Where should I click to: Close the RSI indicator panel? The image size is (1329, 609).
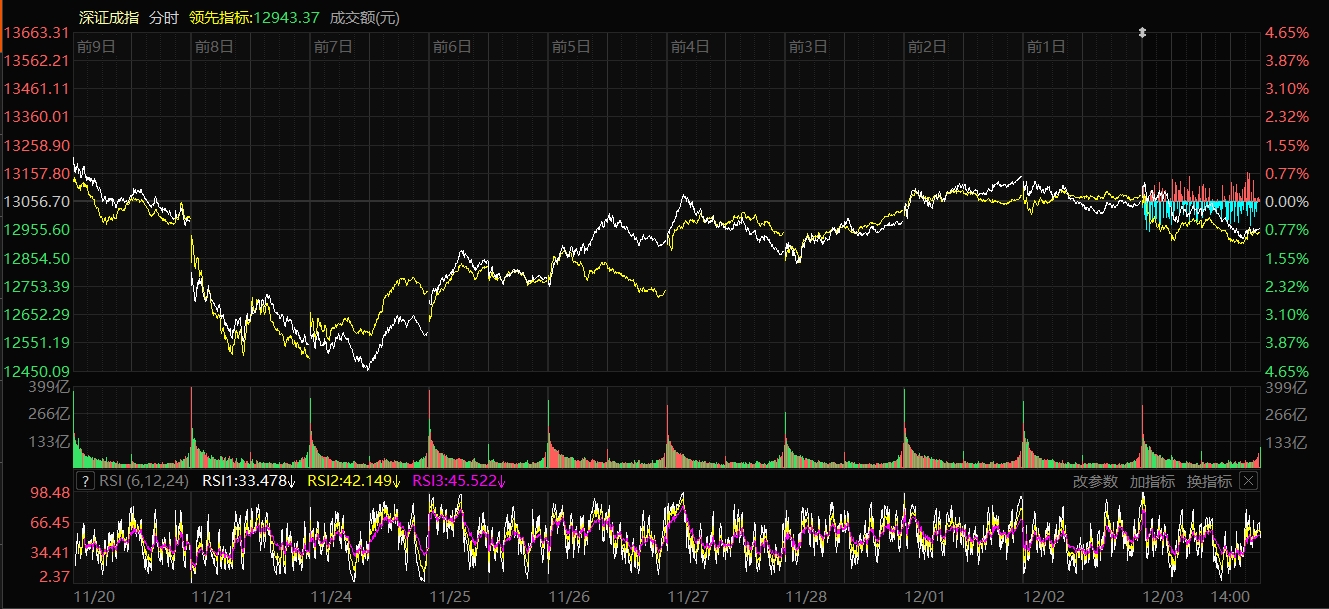click(x=1248, y=481)
